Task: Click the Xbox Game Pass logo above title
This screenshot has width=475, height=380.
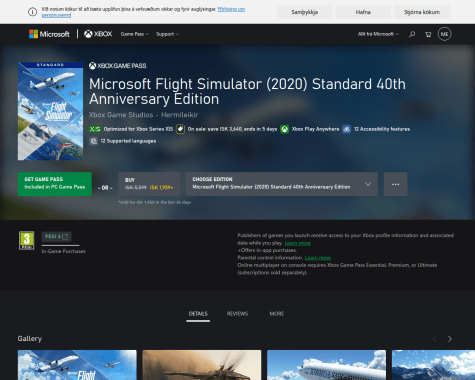Action: coord(117,66)
